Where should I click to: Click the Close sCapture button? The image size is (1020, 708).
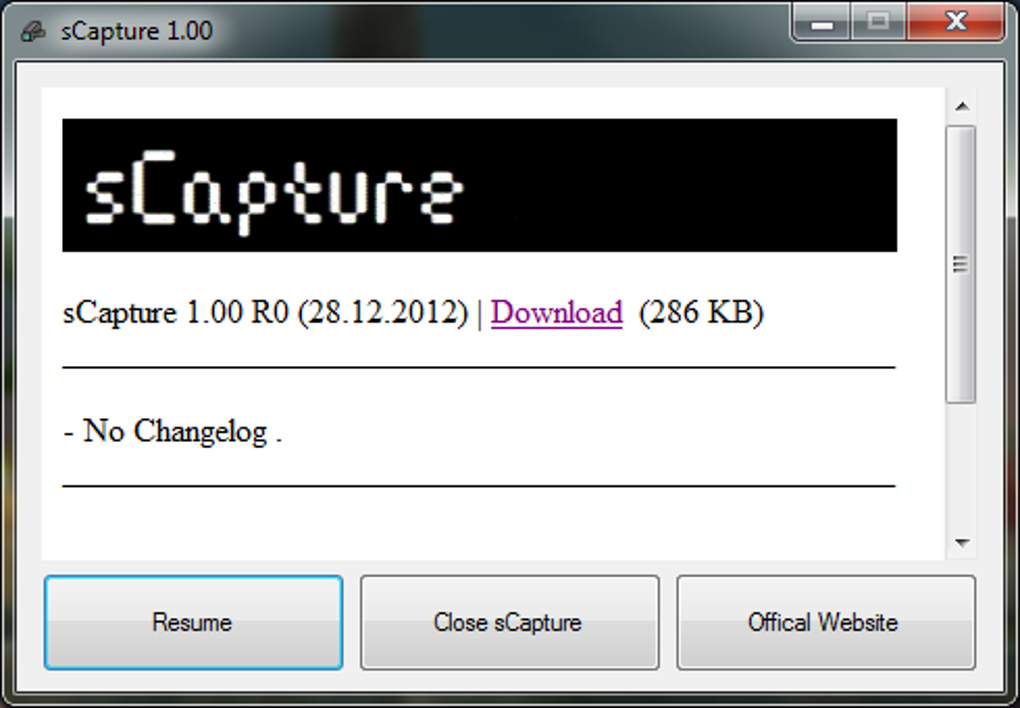(509, 622)
